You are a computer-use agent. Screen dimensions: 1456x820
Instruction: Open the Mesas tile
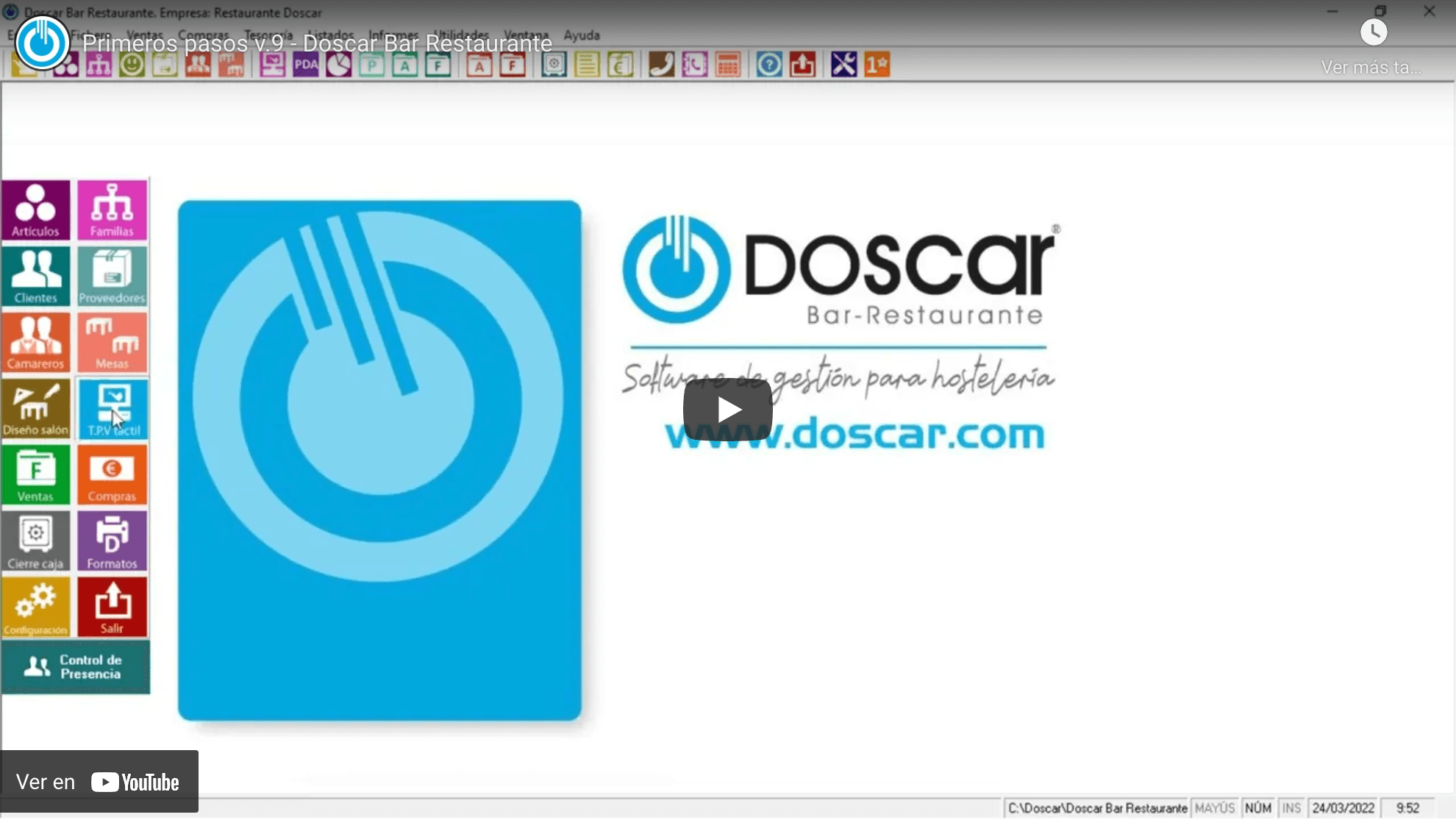pos(112,343)
